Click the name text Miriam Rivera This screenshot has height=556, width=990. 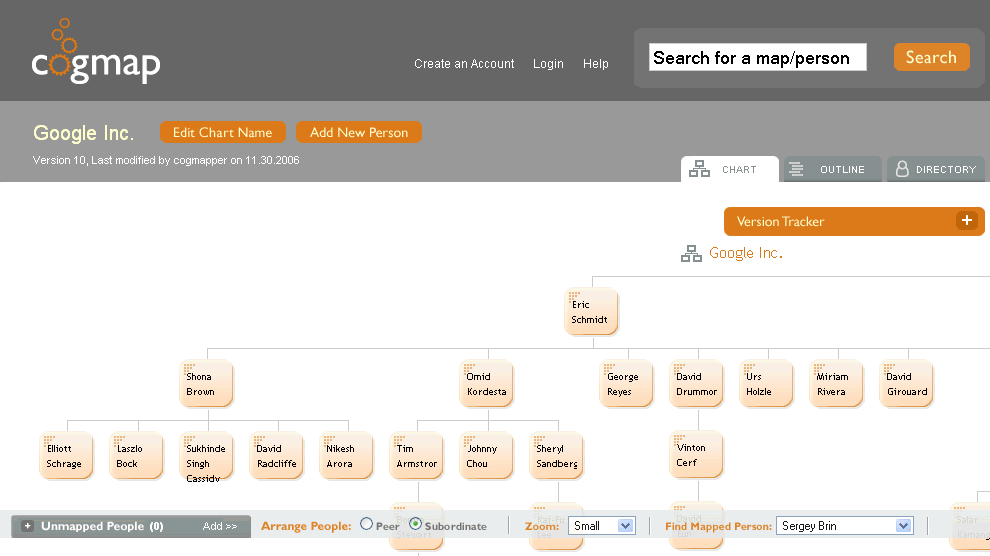[x=832, y=384]
